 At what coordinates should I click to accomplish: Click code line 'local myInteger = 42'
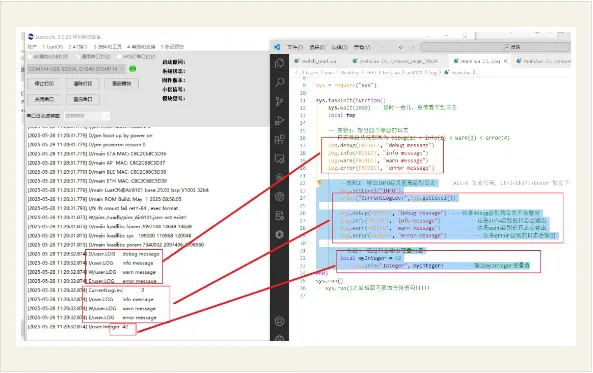click(x=371, y=258)
